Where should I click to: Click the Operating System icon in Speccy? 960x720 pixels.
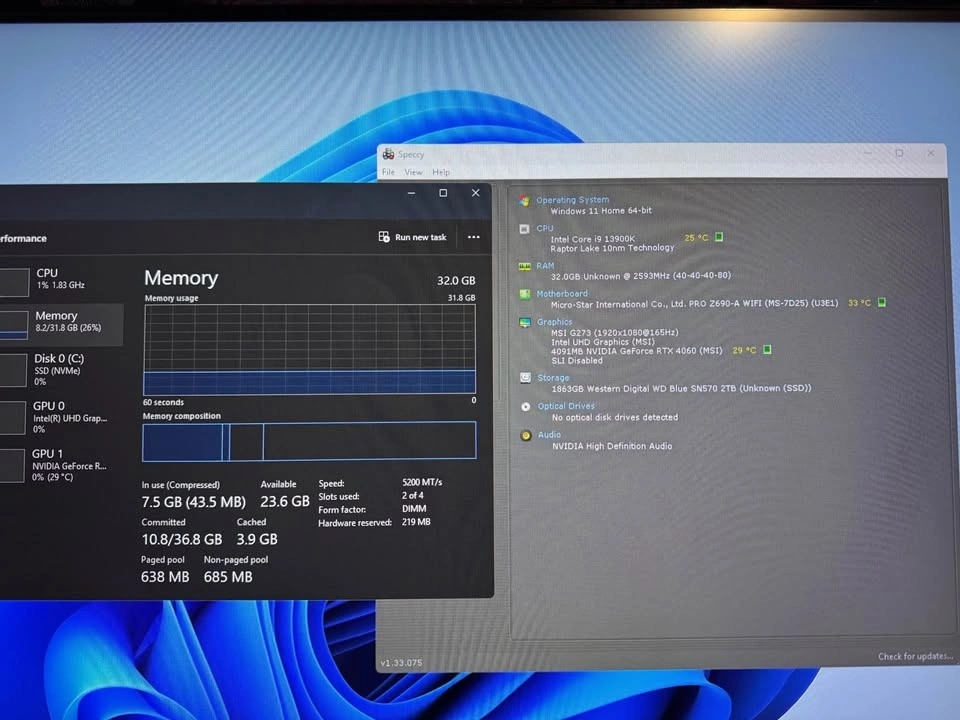click(x=525, y=201)
